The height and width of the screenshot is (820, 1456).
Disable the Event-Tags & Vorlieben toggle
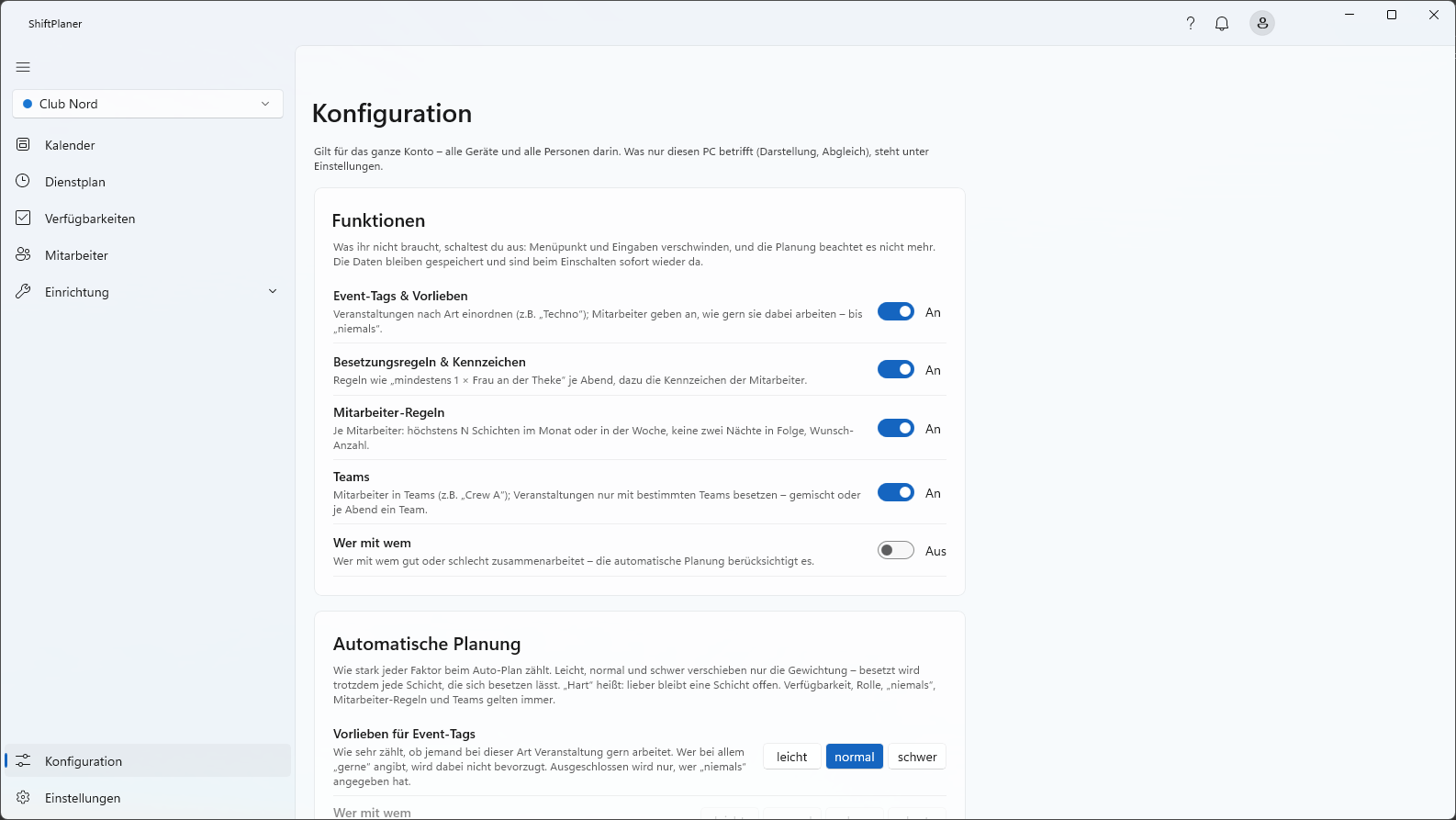point(896,312)
